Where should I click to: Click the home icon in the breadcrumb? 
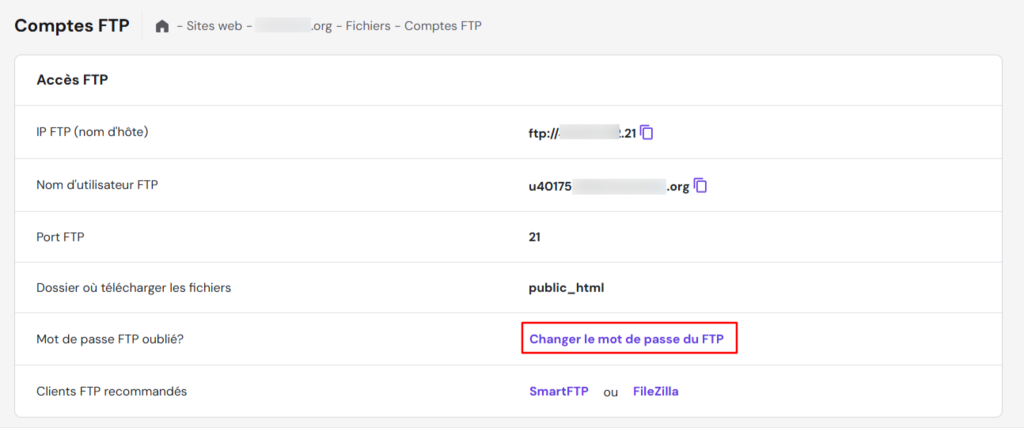coord(162,26)
